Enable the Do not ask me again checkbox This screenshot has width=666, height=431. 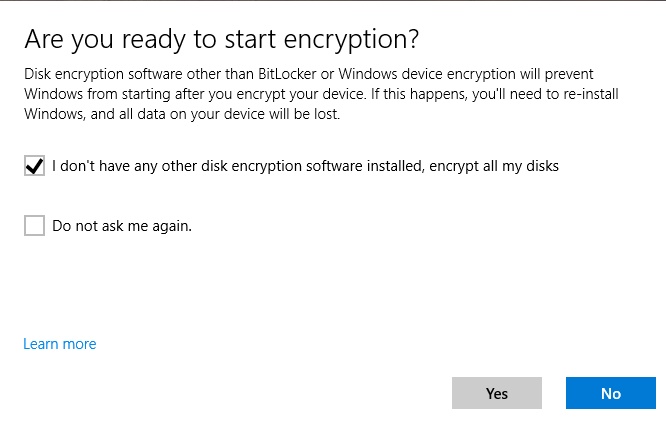34,226
